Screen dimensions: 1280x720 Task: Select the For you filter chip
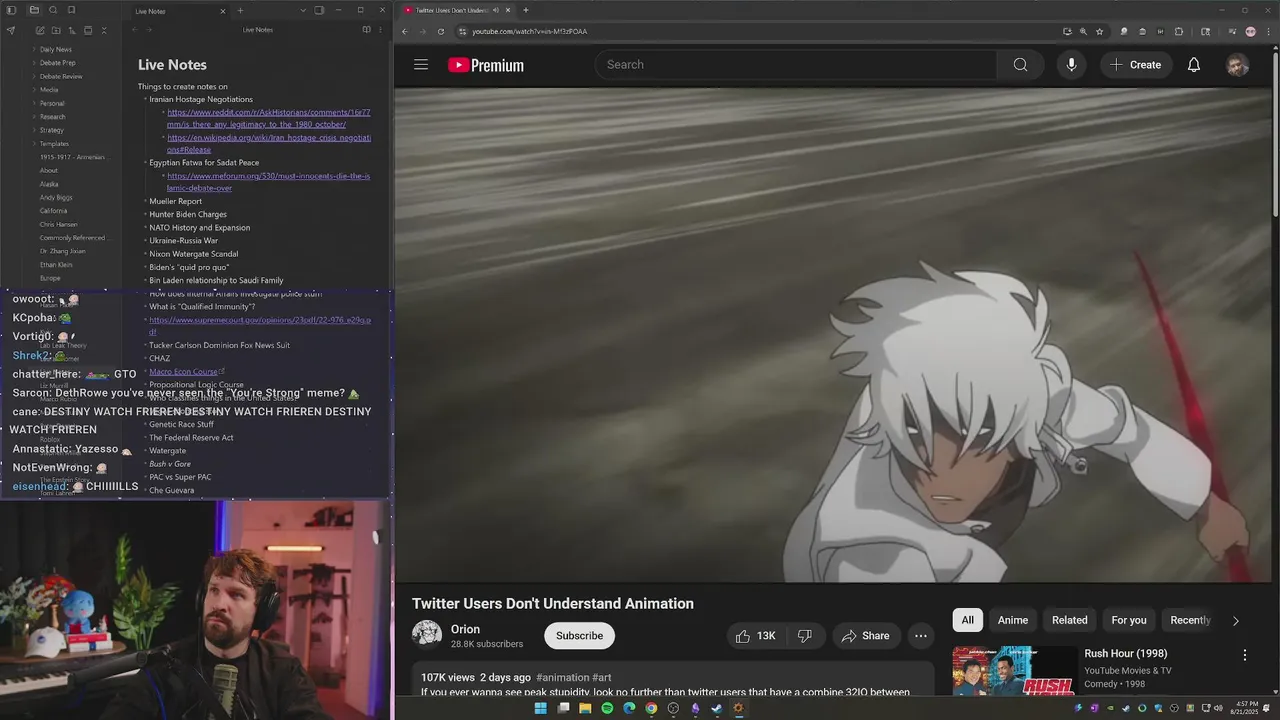point(1129,620)
